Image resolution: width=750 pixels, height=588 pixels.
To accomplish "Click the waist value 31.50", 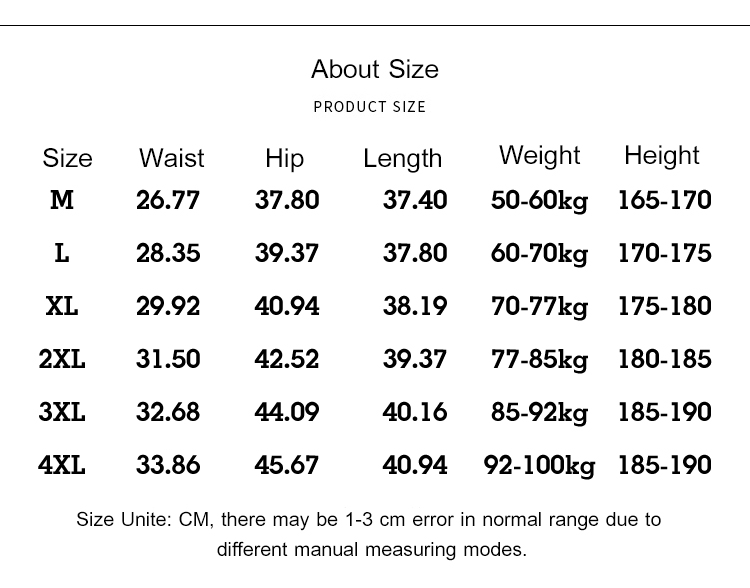I will point(168,359).
